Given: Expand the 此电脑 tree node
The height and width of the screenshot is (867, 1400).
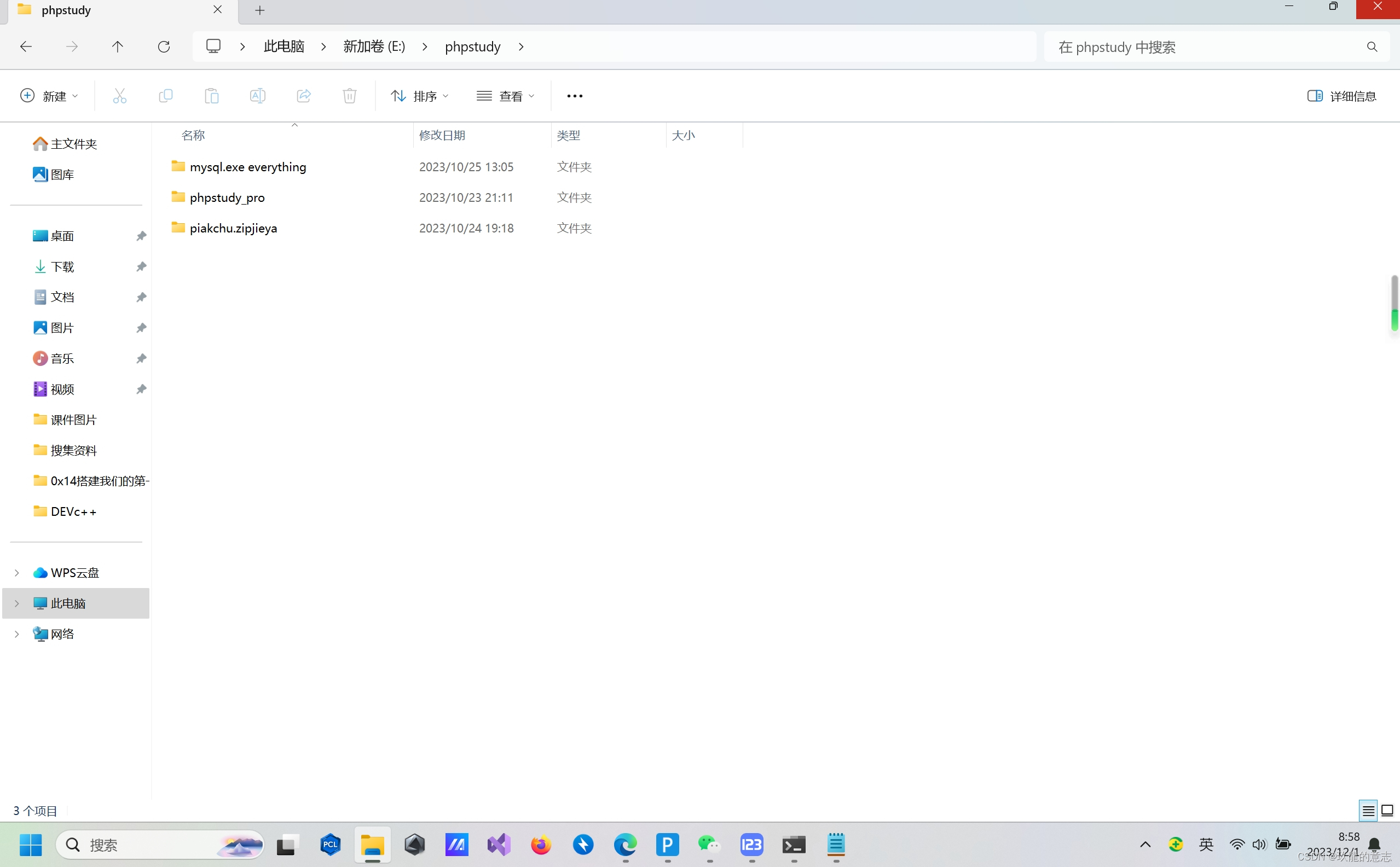Looking at the screenshot, I should click(x=16, y=603).
